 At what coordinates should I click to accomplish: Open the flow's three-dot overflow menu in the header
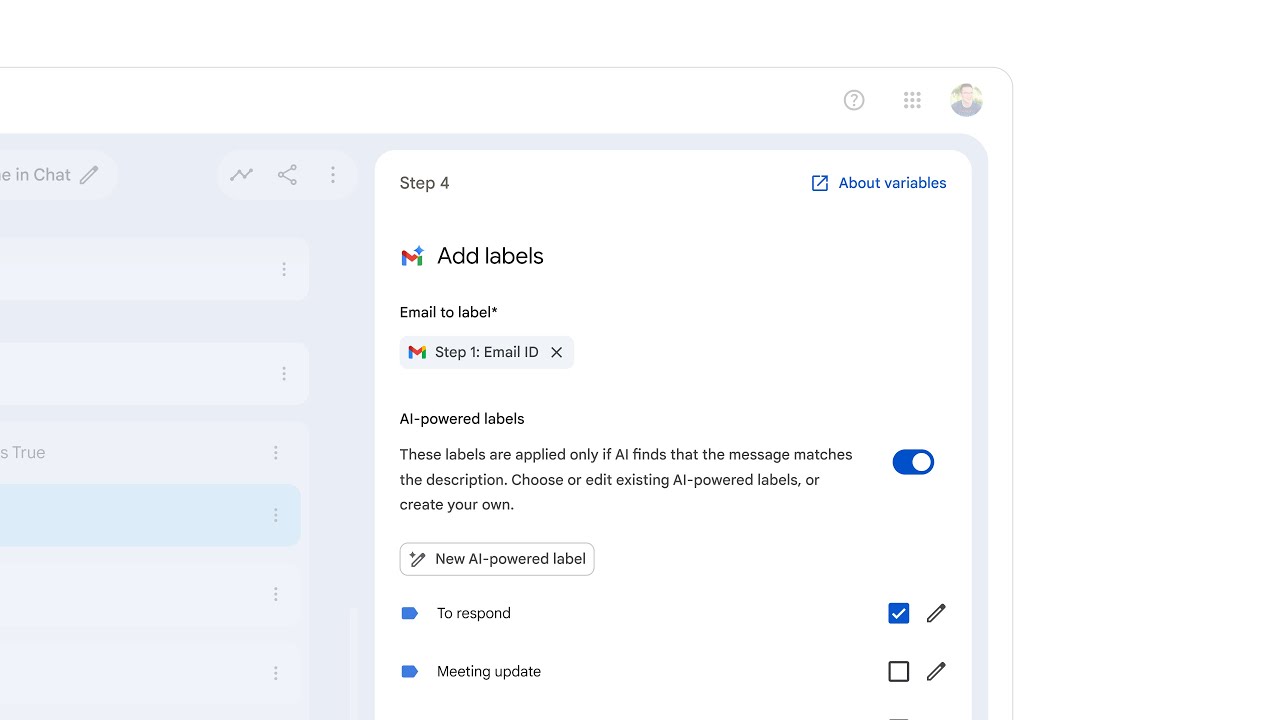click(333, 175)
